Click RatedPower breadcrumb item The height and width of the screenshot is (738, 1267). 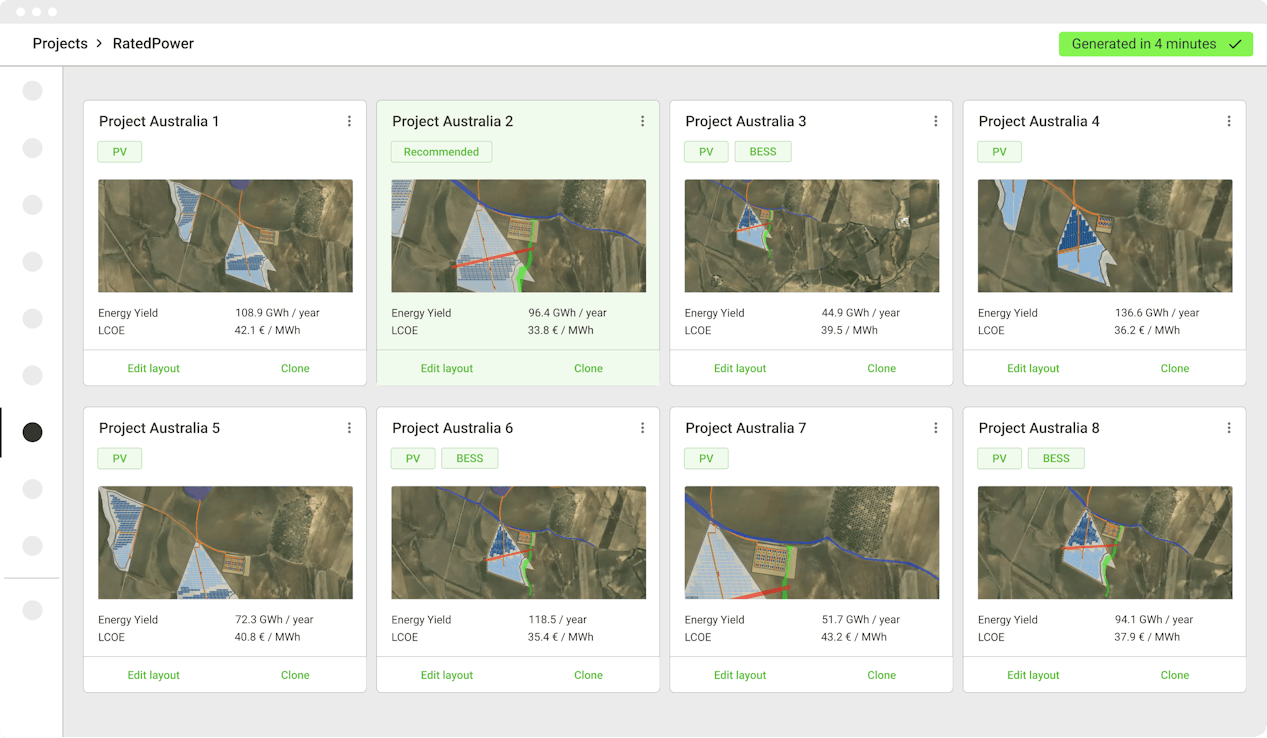tap(153, 44)
